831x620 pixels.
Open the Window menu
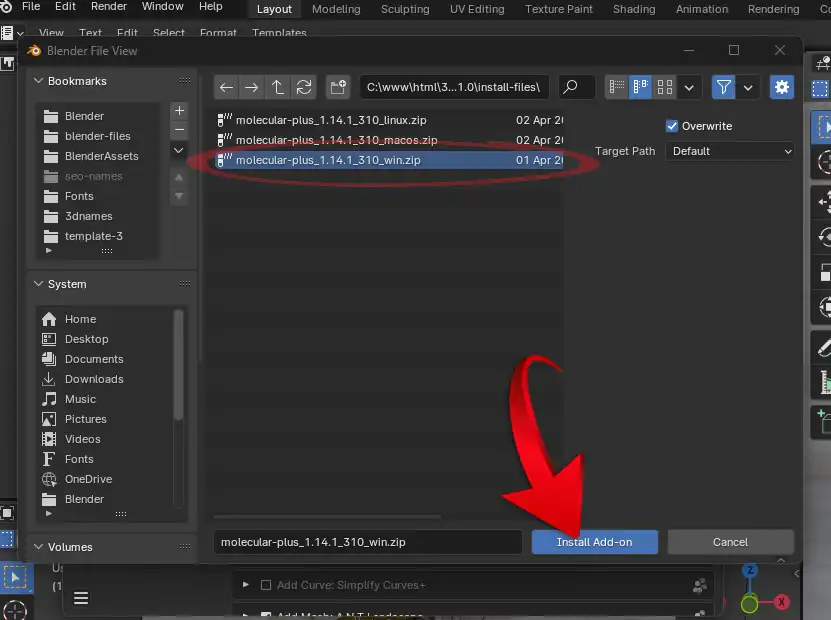tap(162, 6)
